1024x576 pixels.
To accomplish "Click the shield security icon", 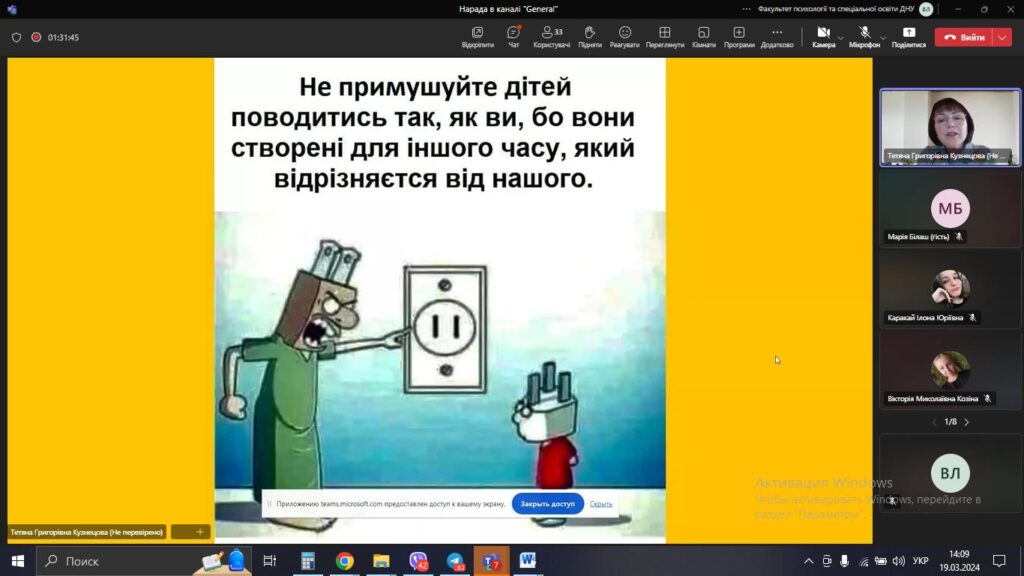I will (x=16, y=37).
